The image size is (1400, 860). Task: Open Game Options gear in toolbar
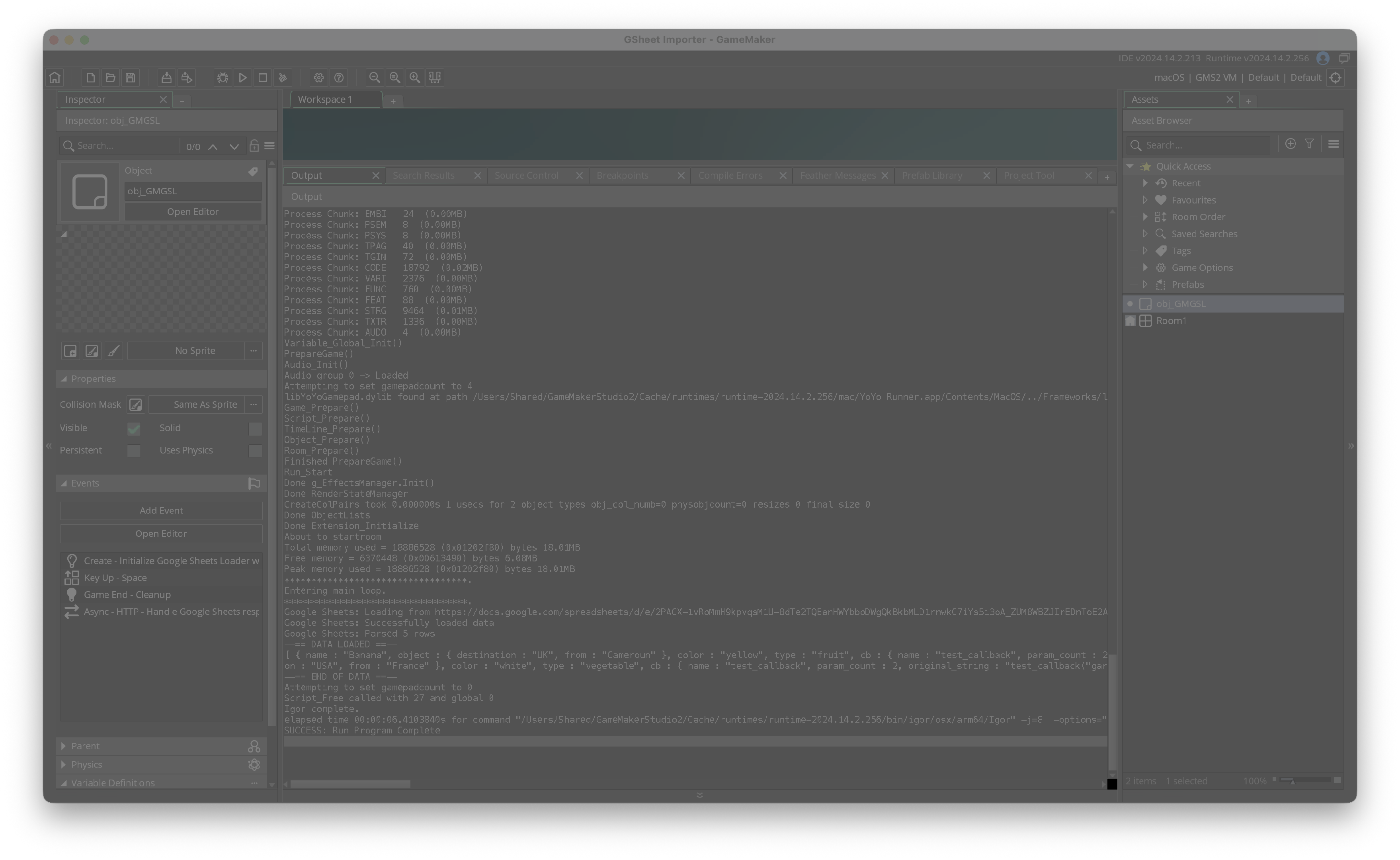click(318, 77)
